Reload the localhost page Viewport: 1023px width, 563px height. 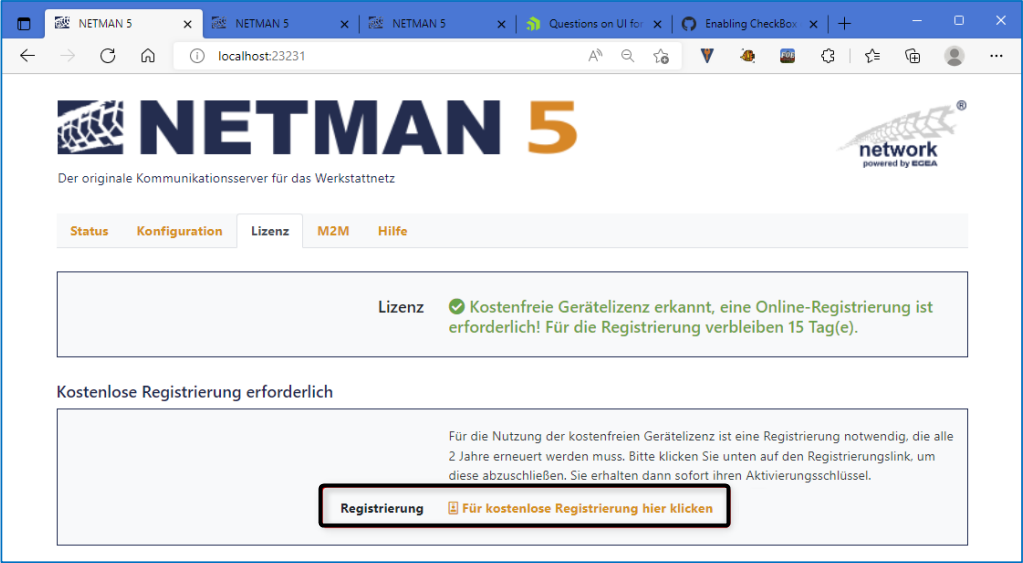click(108, 56)
